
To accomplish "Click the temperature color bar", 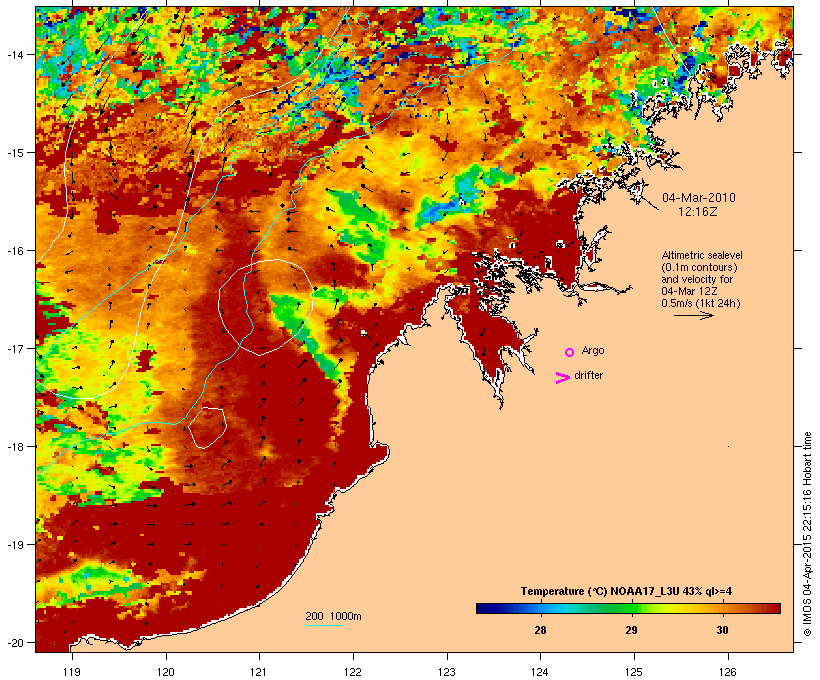I will click(x=628, y=608).
